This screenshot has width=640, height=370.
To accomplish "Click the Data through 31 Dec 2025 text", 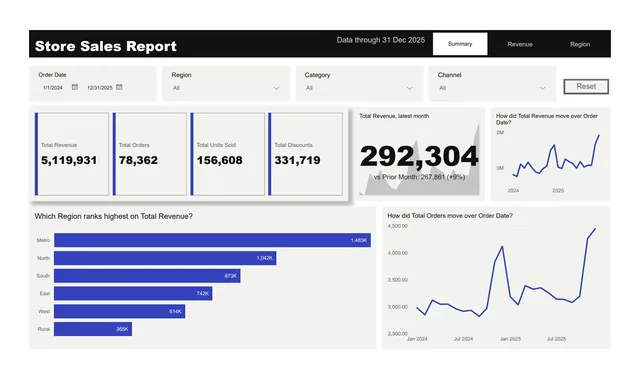I will [x=381, y=40].
